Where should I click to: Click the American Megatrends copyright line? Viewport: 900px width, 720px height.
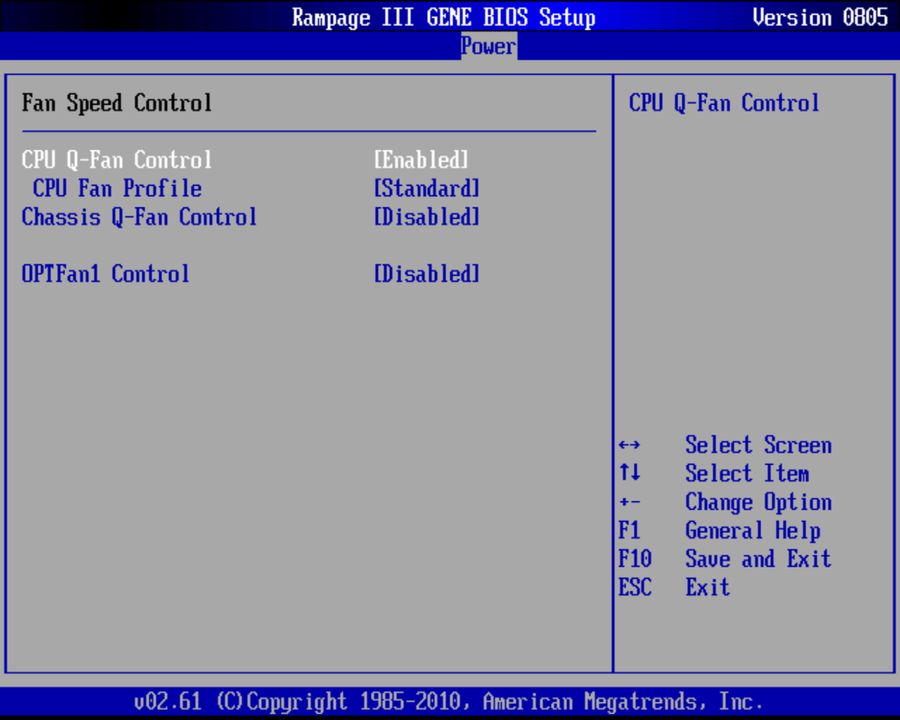[x=448, y=702]
